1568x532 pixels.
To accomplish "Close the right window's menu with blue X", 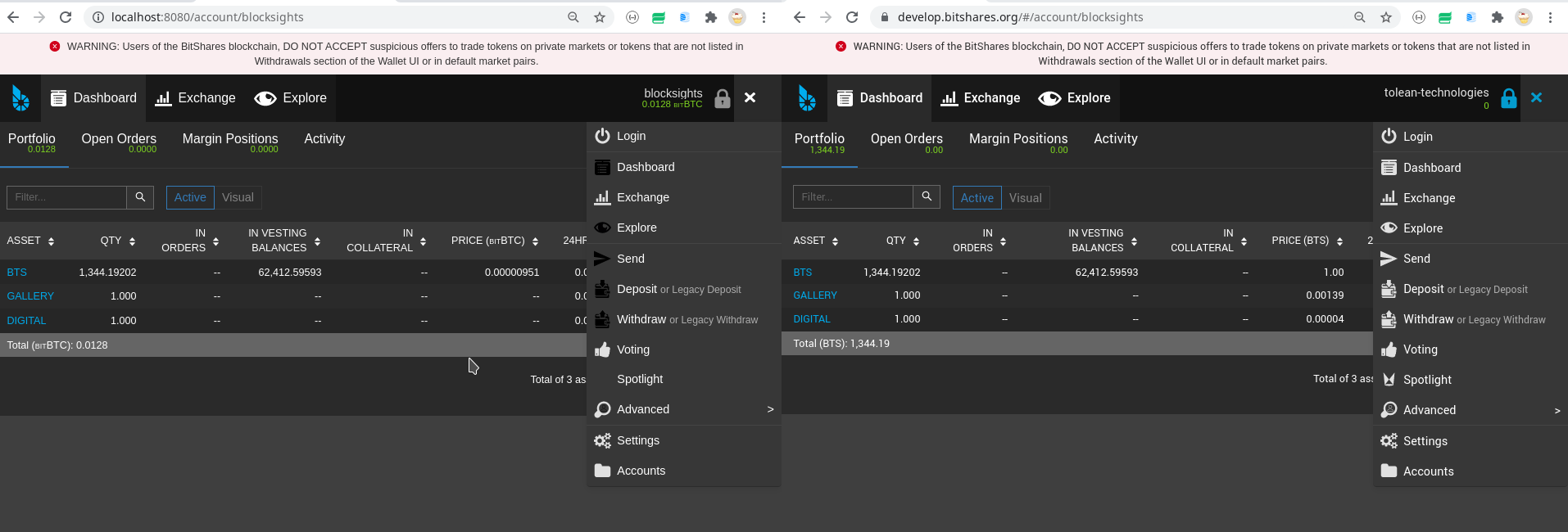I will click(1536, 97).
